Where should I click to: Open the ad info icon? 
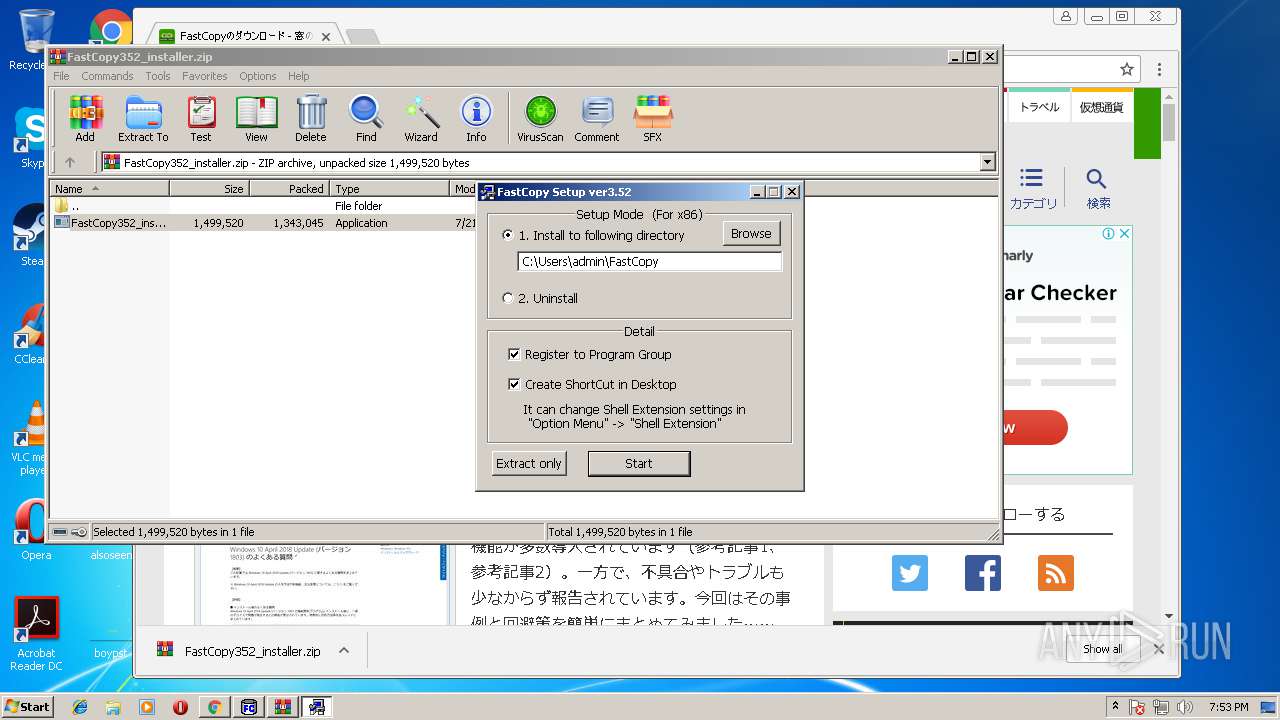(1109, 234)
